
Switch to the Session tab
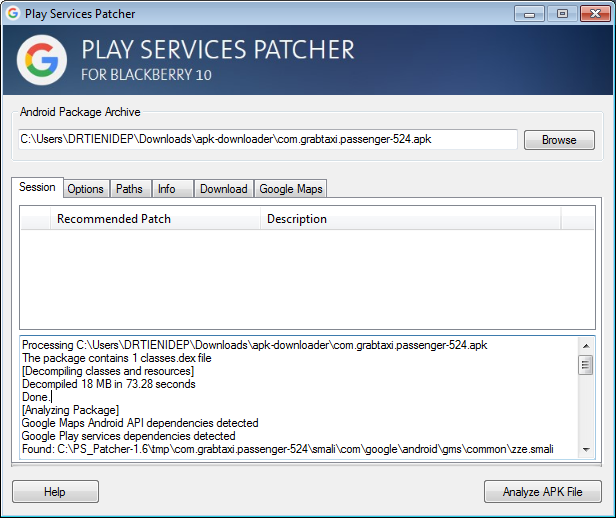point(37,188)
